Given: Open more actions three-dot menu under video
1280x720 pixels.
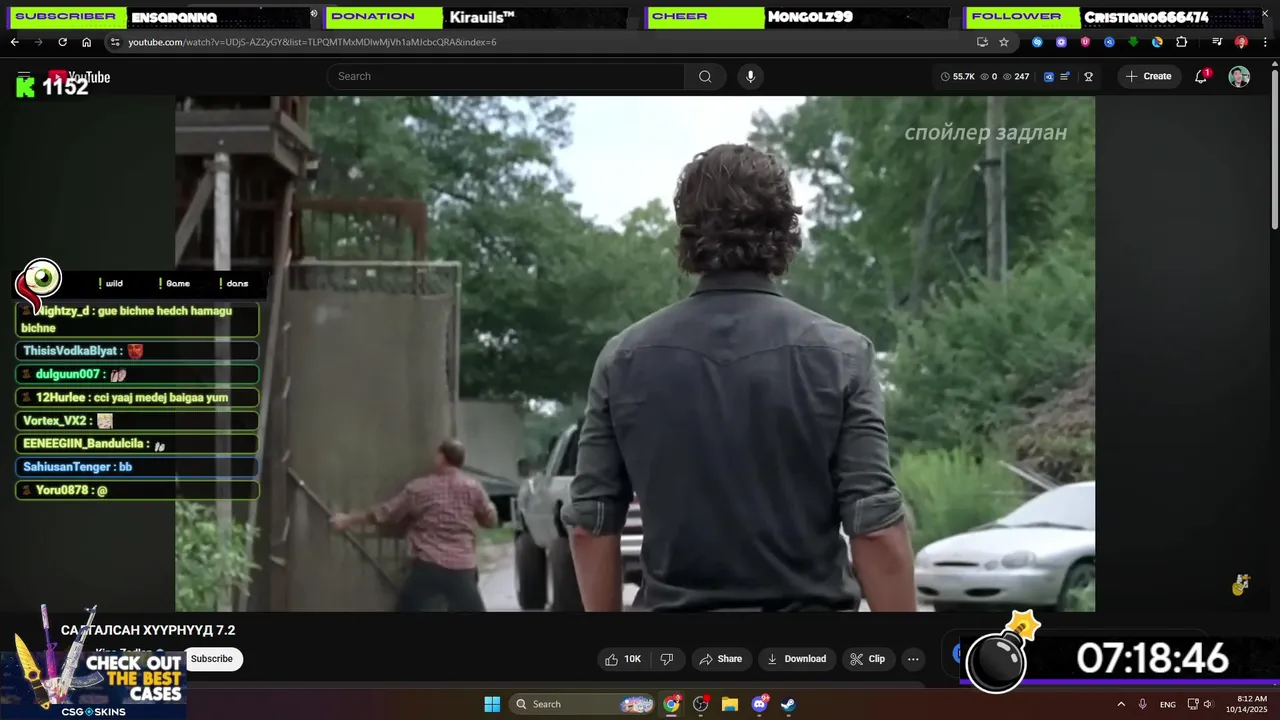Looking at the screenshot, I should click(913, 659).
